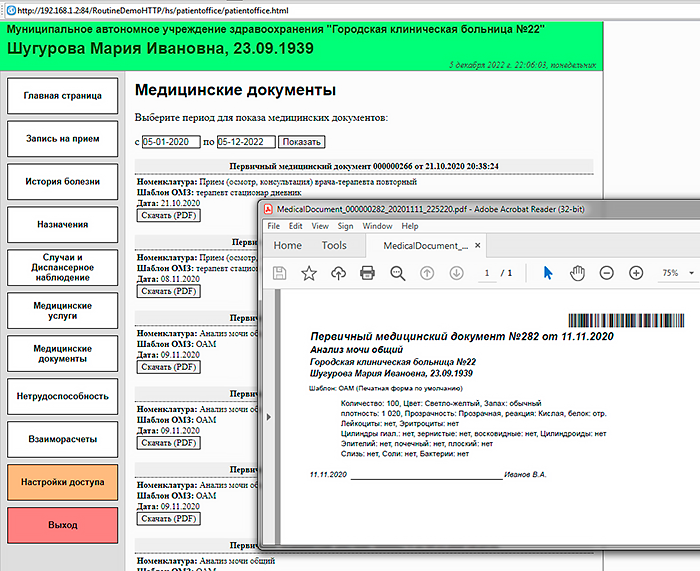Screen dimensions: 700x571
Task: Open the File menu in Acrobat
Action: pyautogui.click(x=273, y=226)
